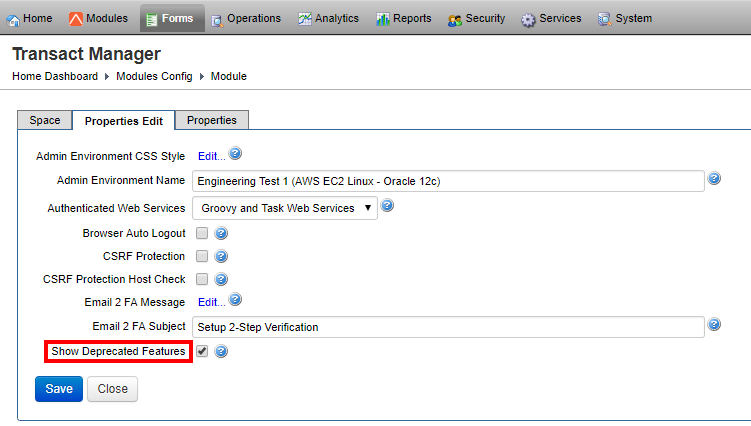
Task: Click Edit link for Email 2 FA Message
Action: [x=211, y=301]
